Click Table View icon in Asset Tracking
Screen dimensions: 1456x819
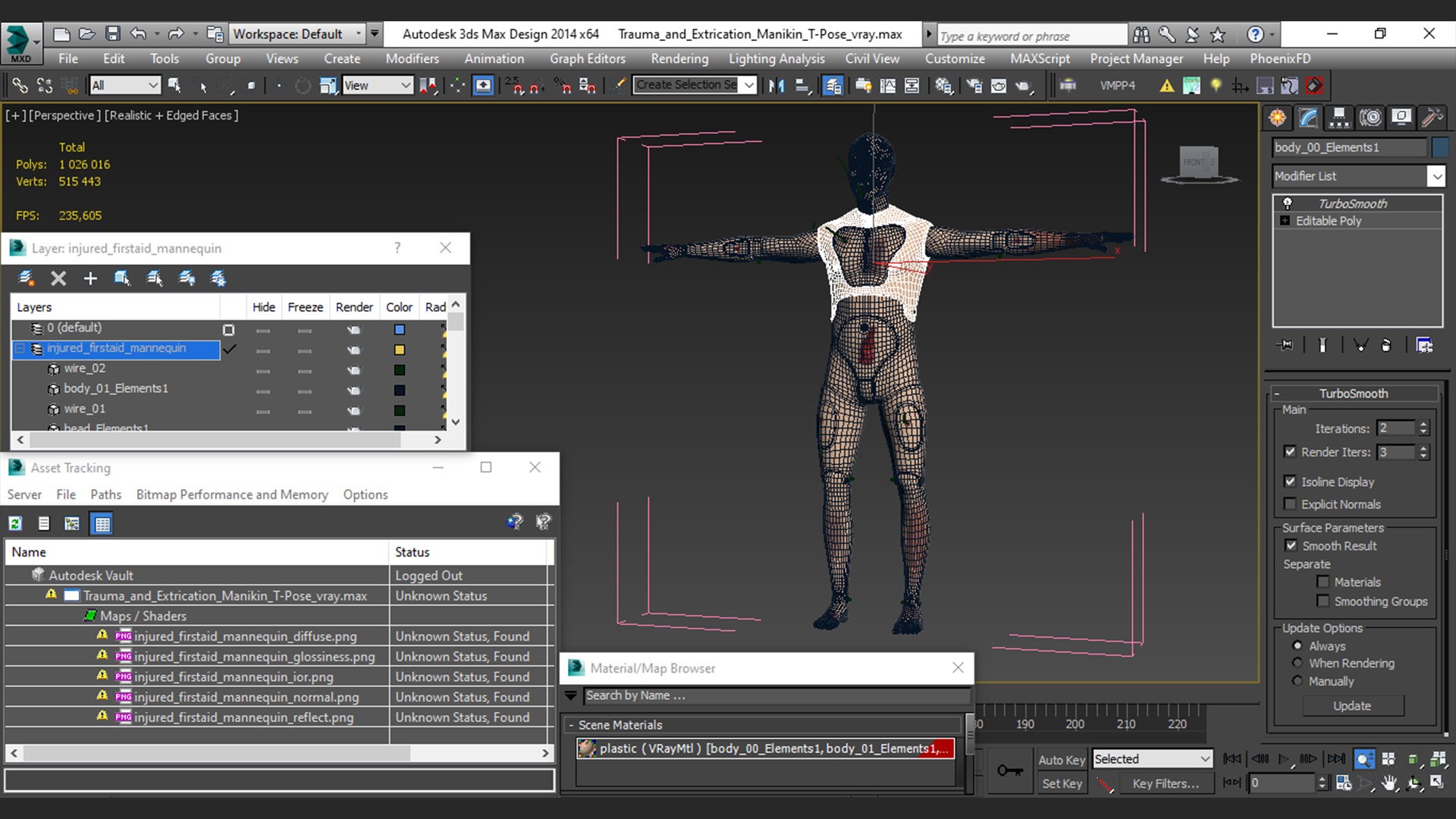coord(102,523)
